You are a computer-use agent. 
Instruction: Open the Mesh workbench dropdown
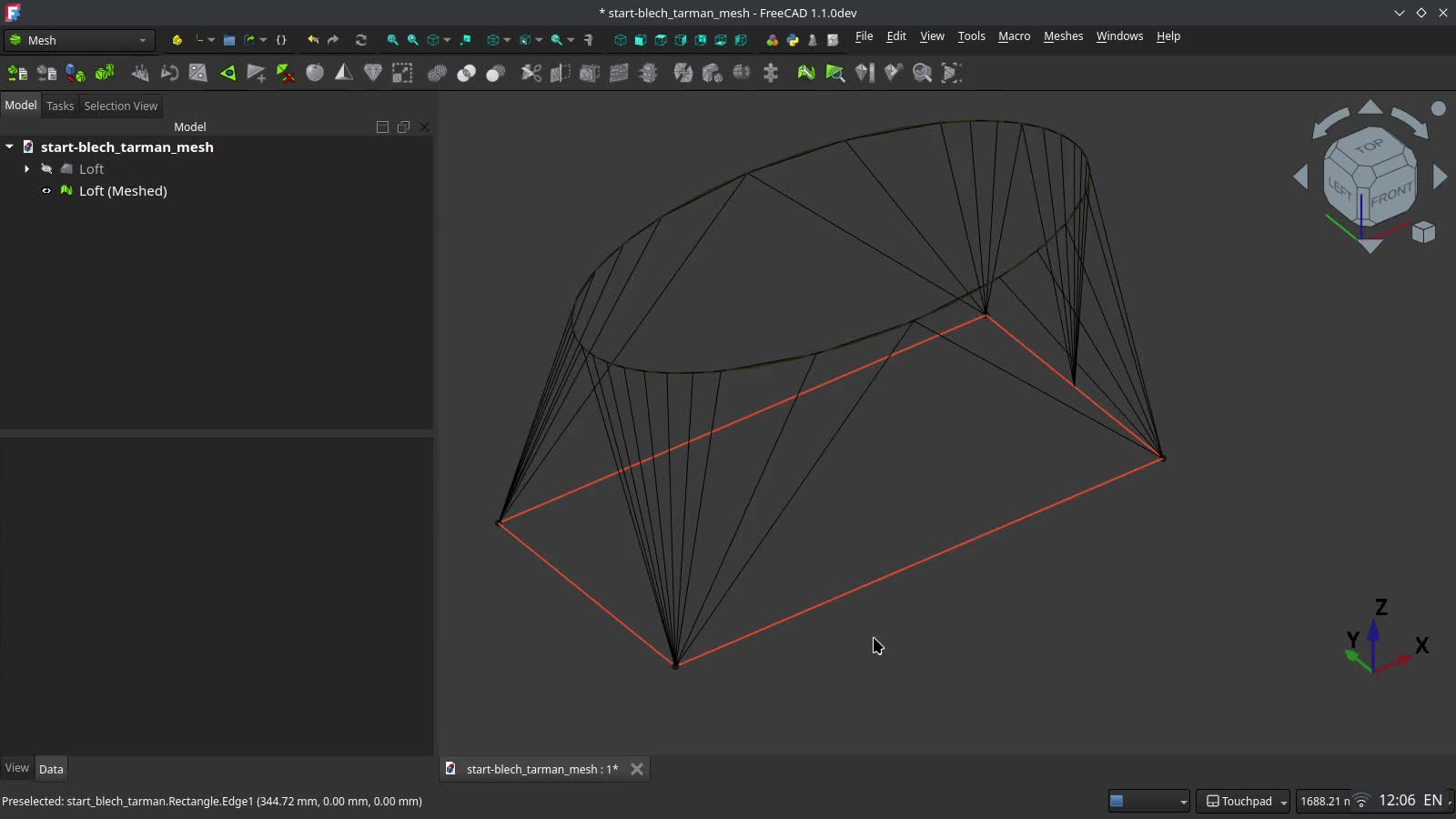pos(79,40)
